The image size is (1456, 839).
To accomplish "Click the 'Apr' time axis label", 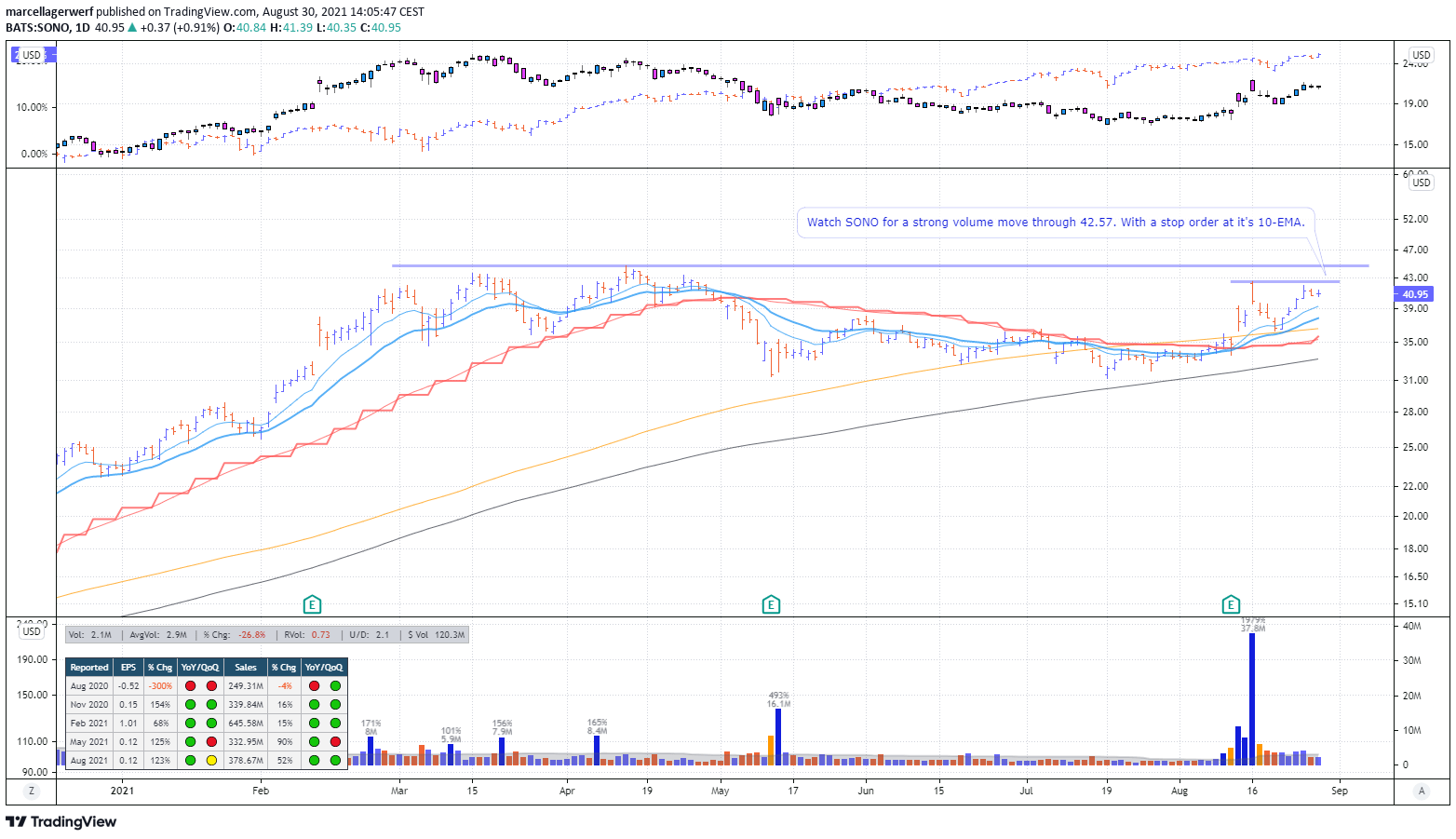I will [x=567, y=792].
